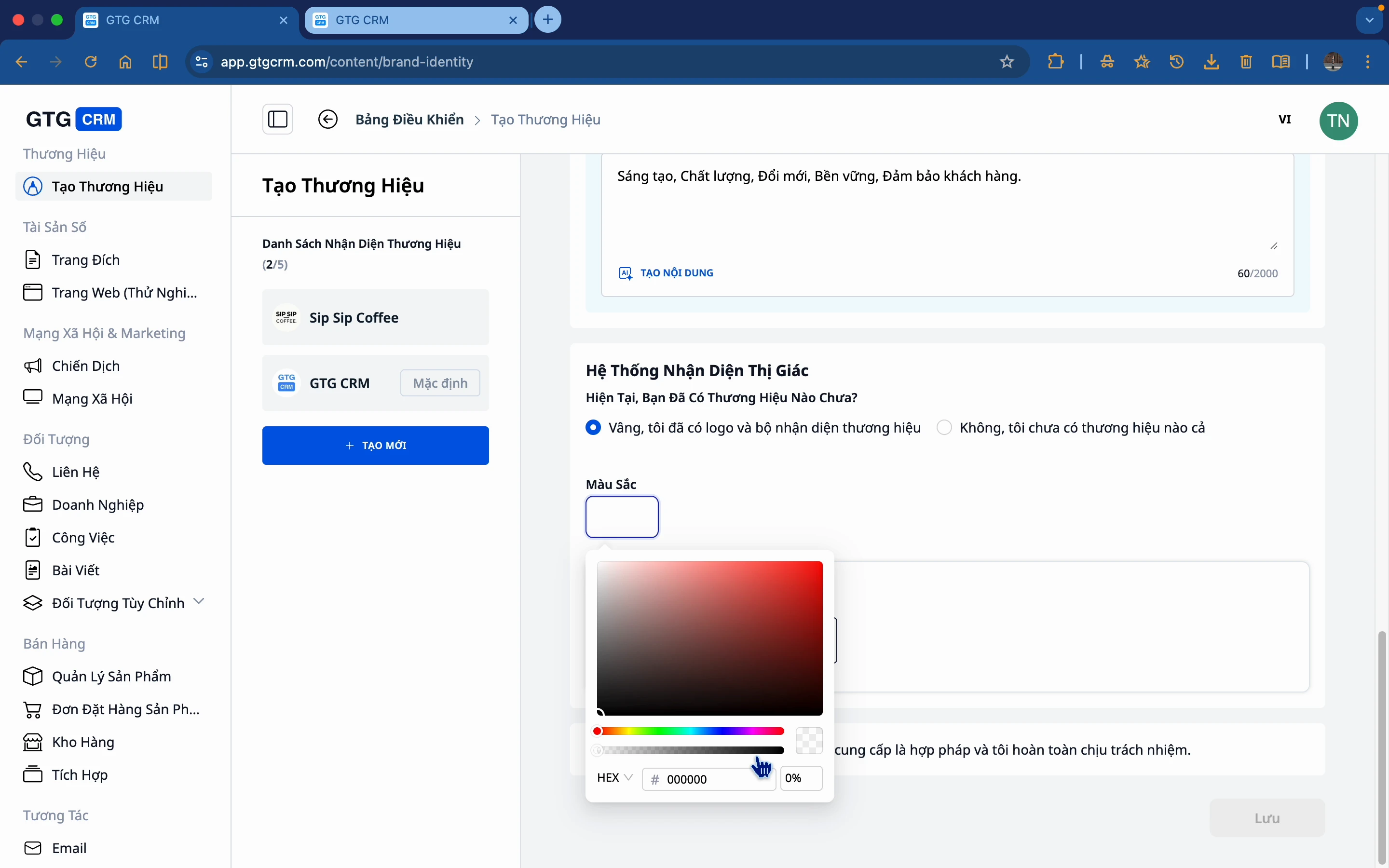Click the rainbow hue slider
Image resolution: width=1389 pixels, height=868 pixels.
(691, 731)
